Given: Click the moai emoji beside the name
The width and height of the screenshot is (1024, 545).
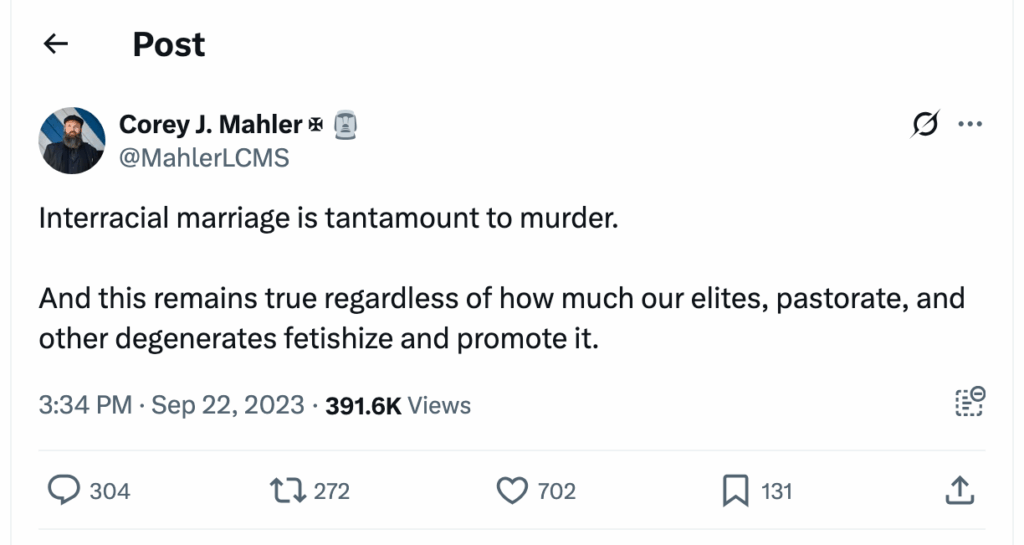Looking at the screenshot, I should click(x=343, y=124).
